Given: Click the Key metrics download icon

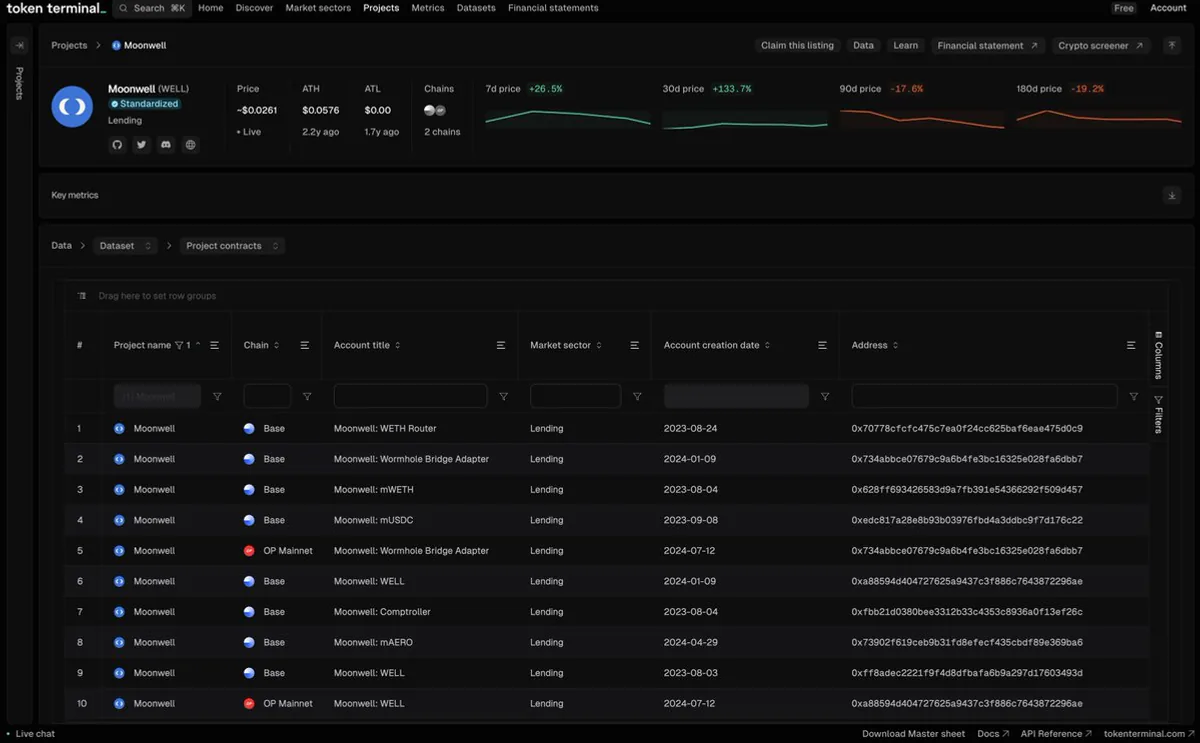Looking at the screenshot, I should tap(1172, 195).
